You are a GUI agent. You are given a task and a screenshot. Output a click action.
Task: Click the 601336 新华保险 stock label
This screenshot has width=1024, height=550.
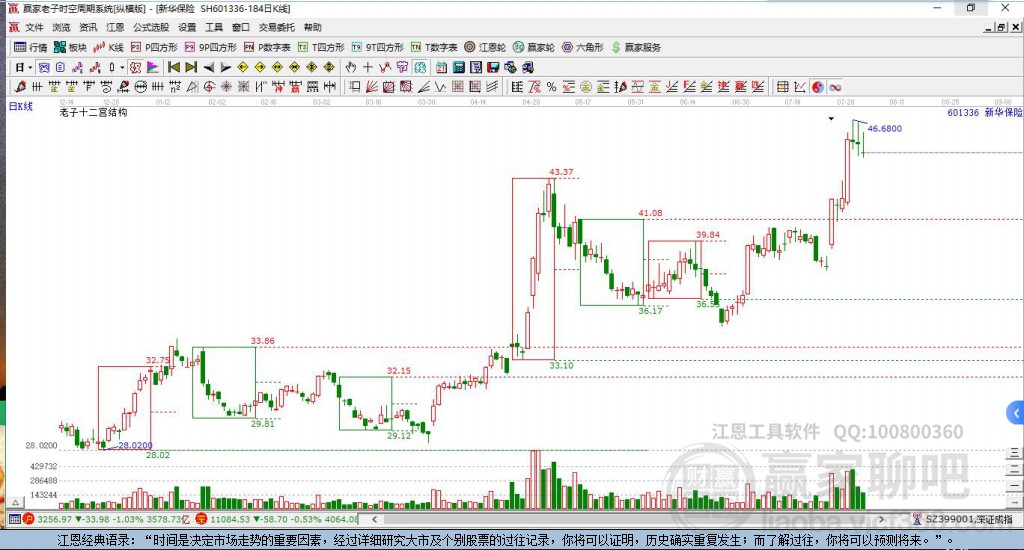point(984,112)
